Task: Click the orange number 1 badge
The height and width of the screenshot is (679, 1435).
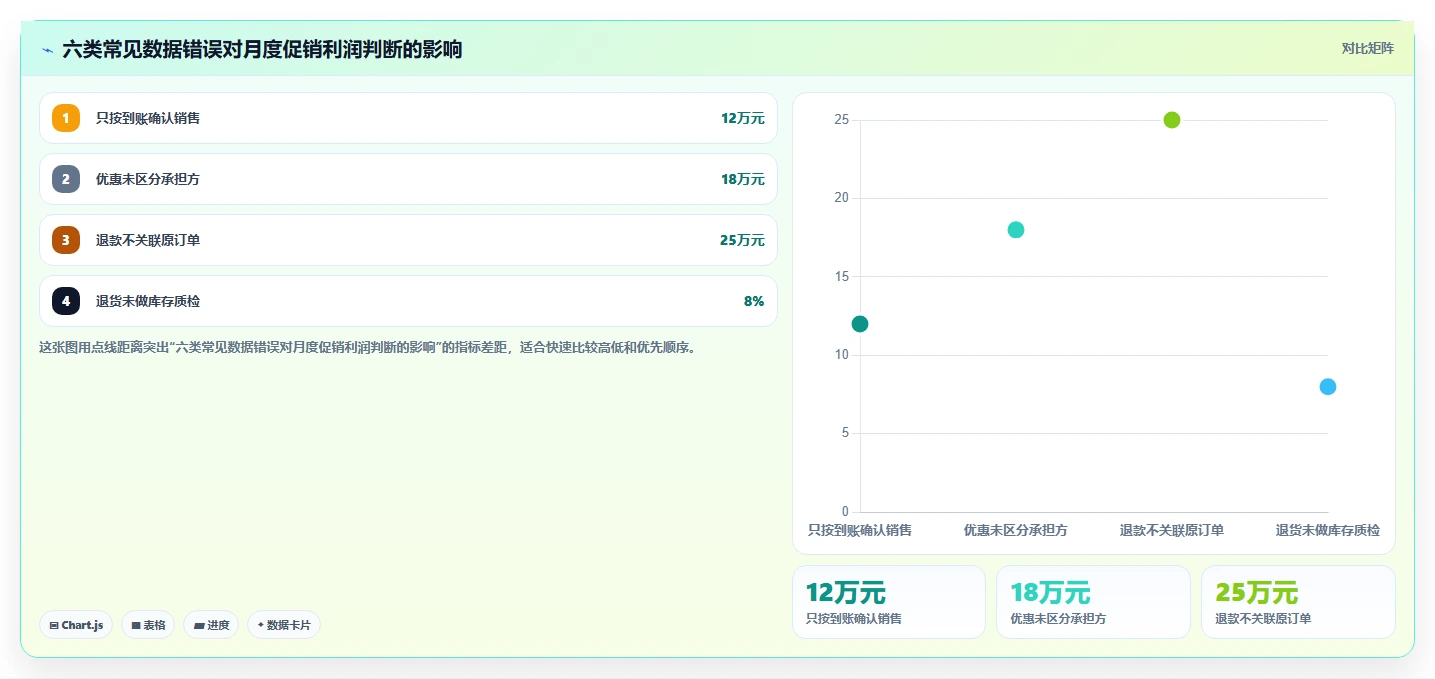Action: tap(66, 118)
